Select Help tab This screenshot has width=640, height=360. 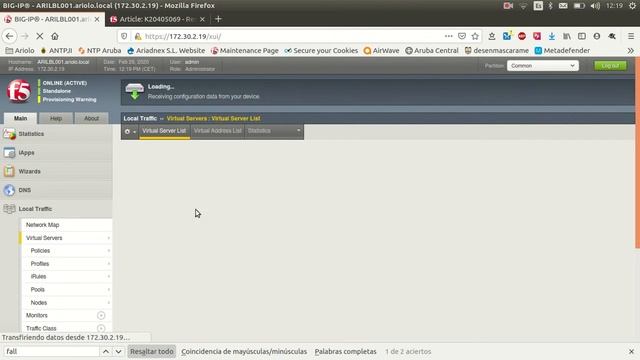click(x=56, y=118)
